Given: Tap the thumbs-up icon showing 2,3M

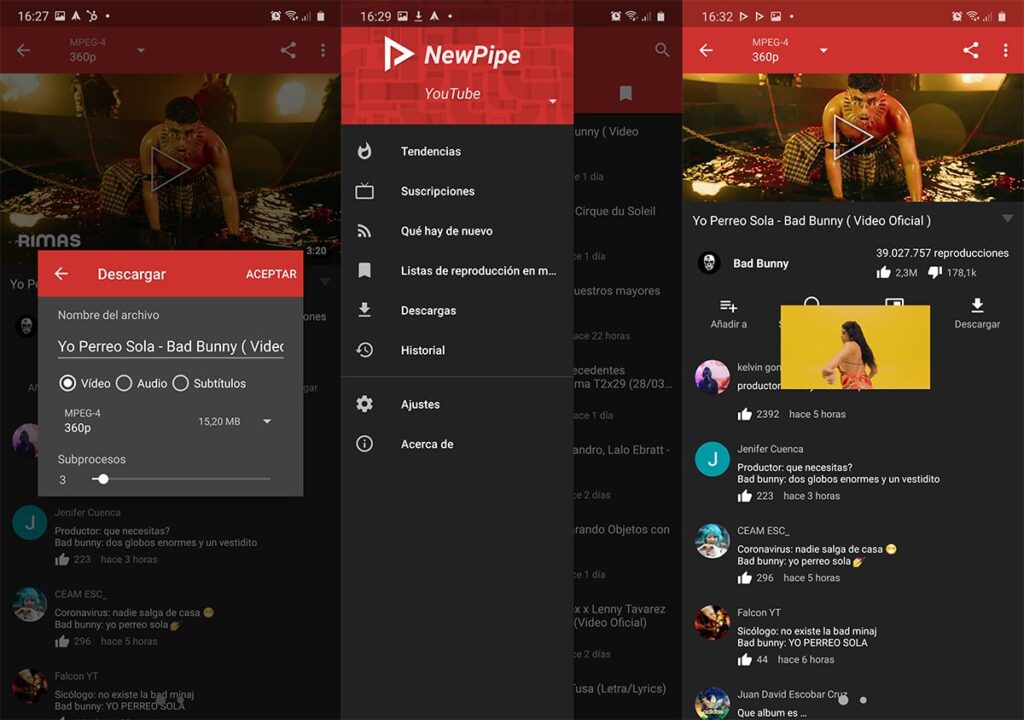Looking at the screenshot, I should [x=884, y=272].
